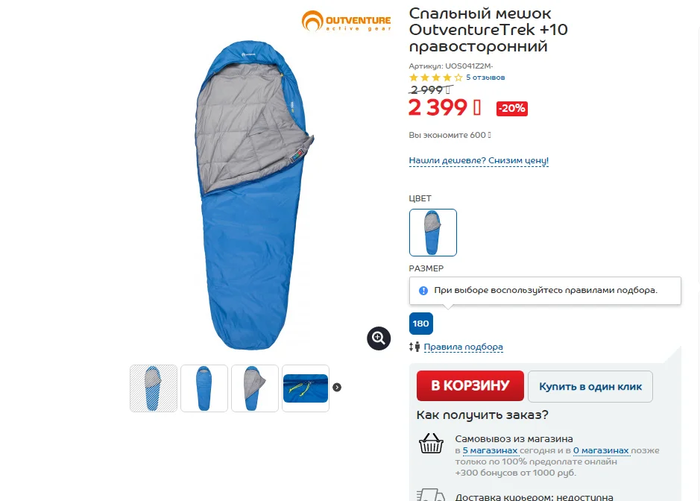
Task: Select first thumbnail of open sleeping bag
Action: click(153, 388)
